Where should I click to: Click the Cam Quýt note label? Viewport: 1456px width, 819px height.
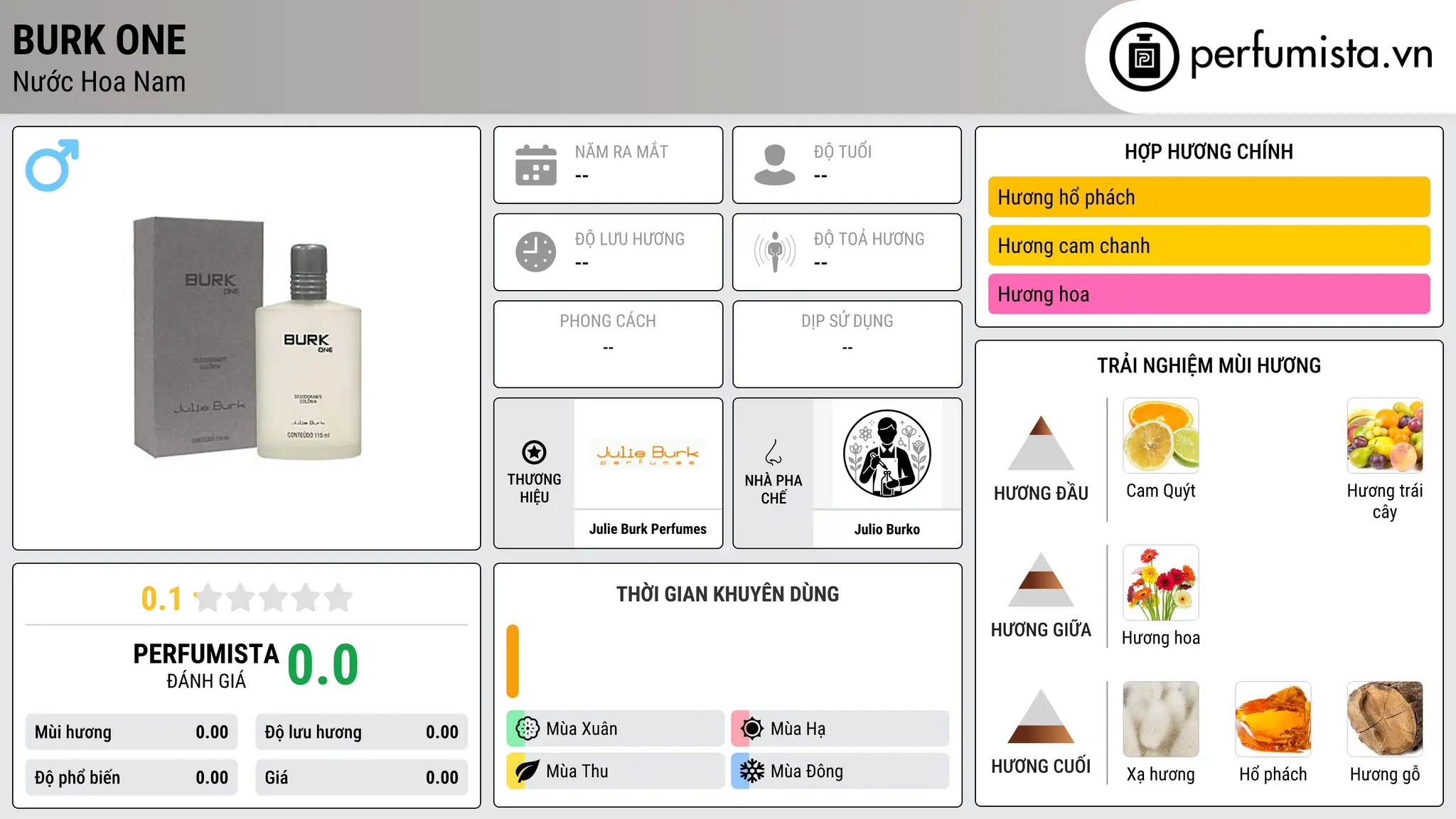coord(1161,491)
